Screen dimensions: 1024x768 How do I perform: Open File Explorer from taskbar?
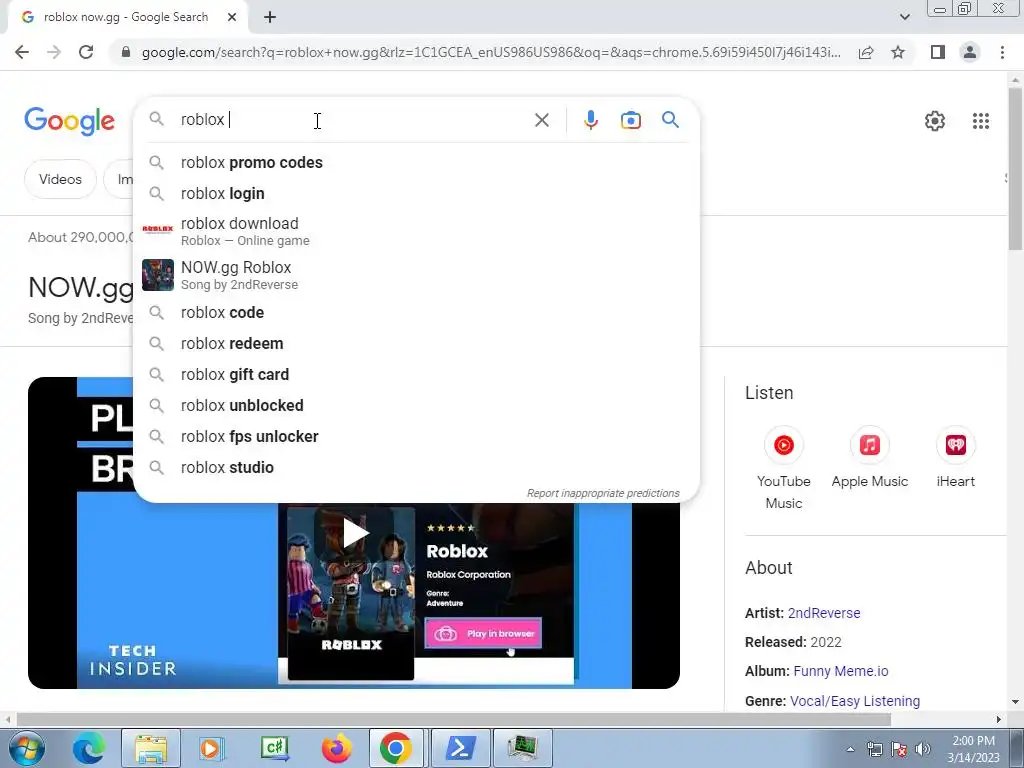(152, 748)
